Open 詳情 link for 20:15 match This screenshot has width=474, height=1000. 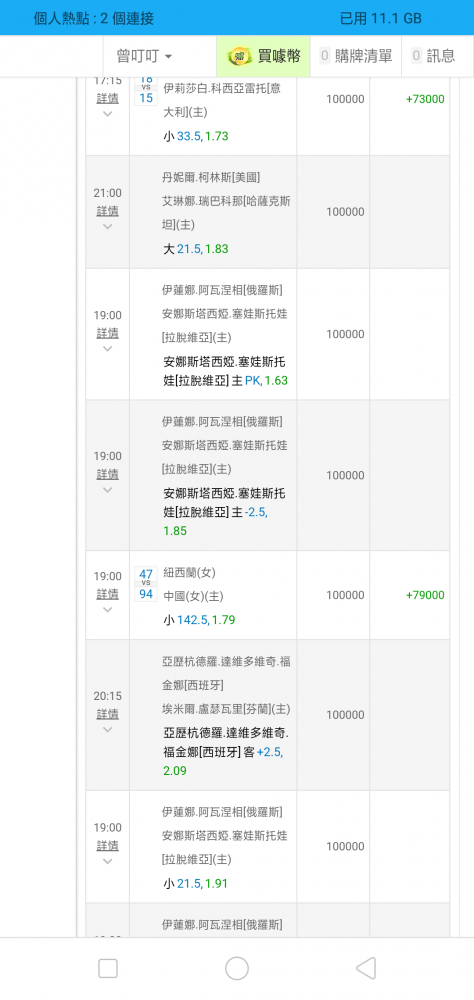tap(107, 714)
